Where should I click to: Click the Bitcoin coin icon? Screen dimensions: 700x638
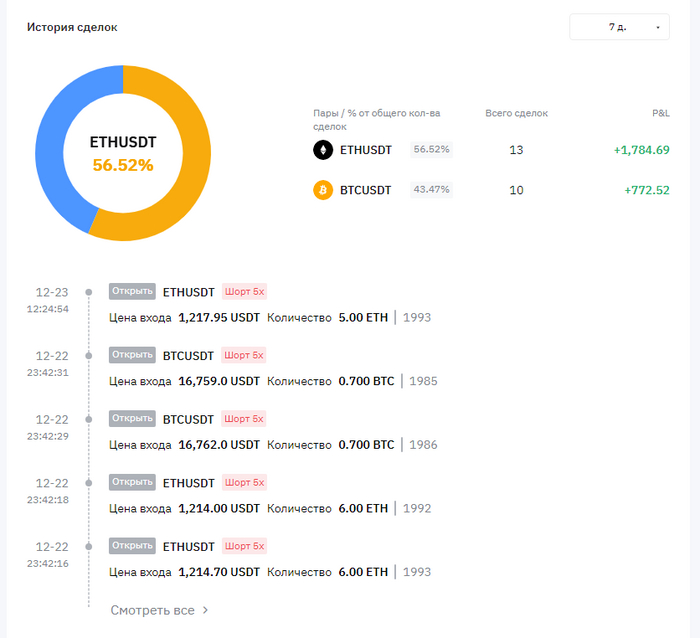click(323, 190)
